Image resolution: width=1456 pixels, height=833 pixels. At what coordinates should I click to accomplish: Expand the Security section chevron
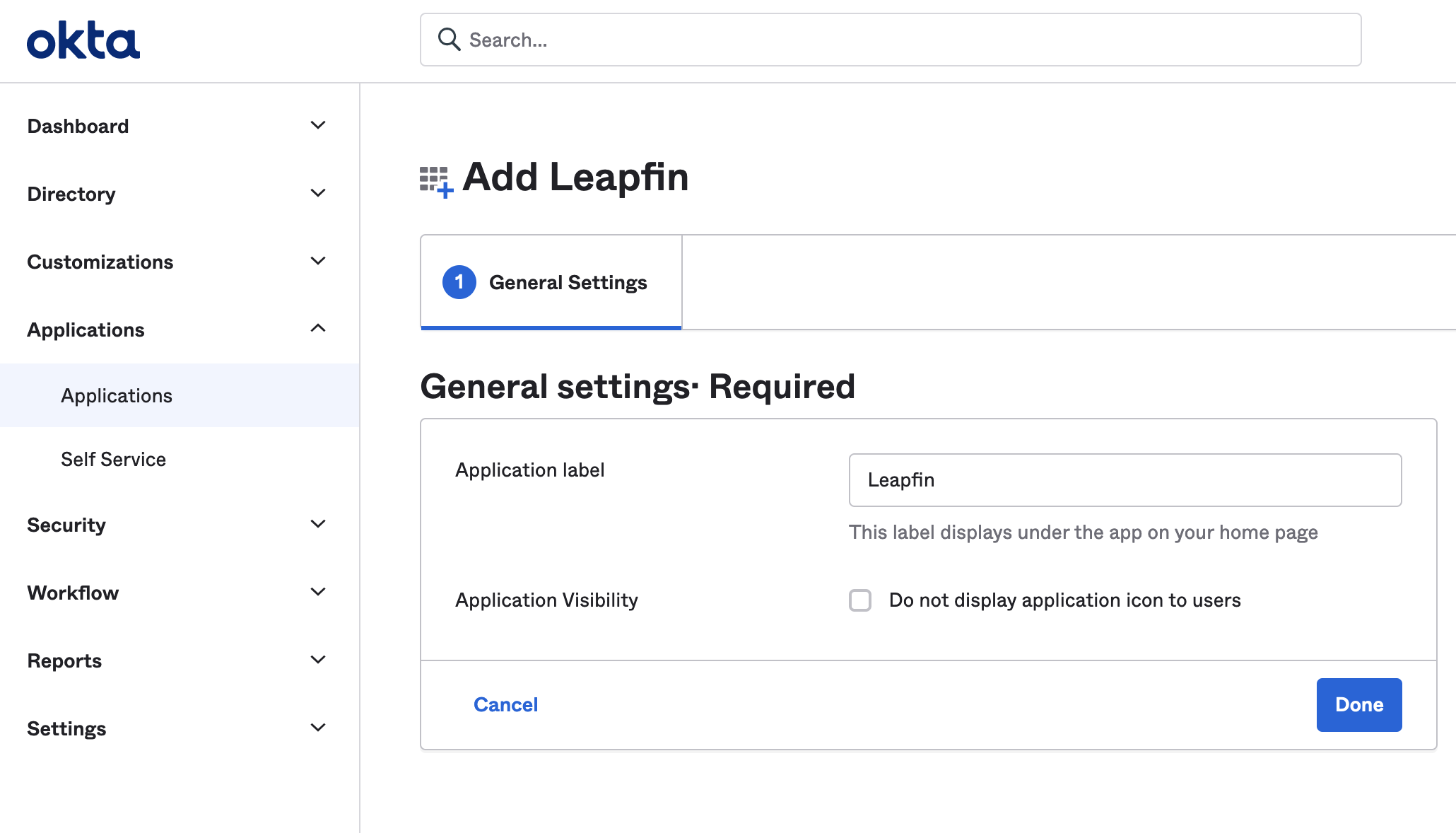click(x=318, y=524)
